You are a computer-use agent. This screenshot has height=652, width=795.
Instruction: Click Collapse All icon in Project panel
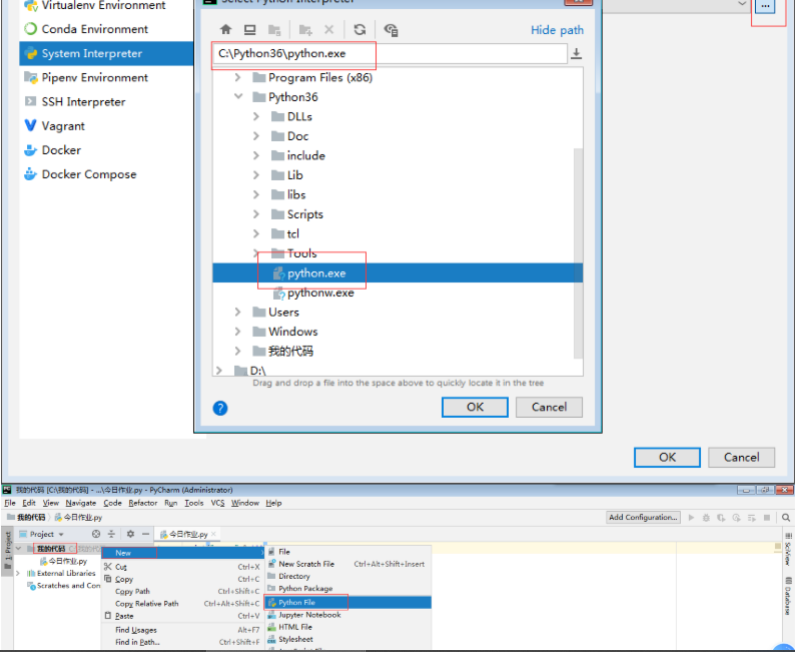click(x=112, y=534)
